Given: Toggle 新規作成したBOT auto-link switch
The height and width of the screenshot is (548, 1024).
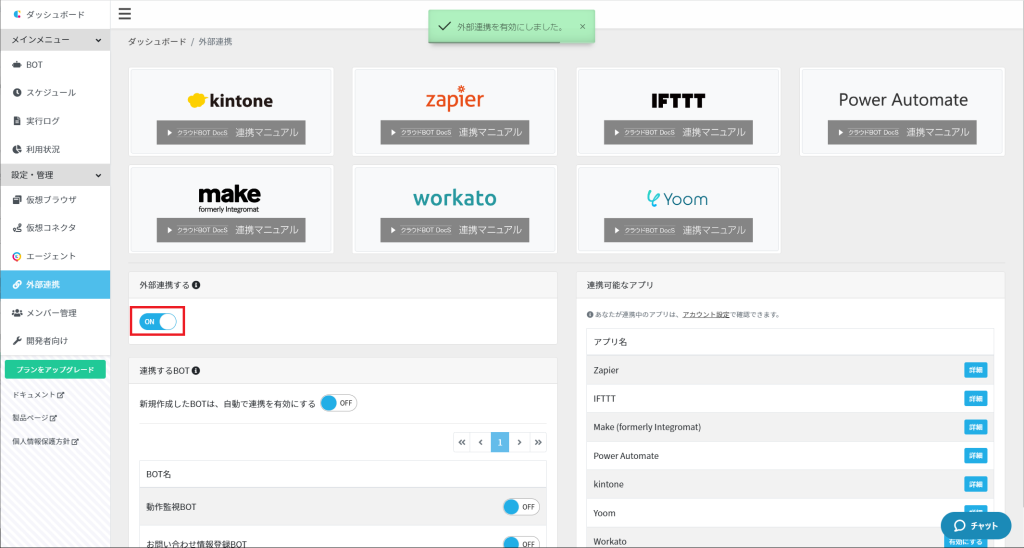Looking at the screenshot, I should coord(338,403).
